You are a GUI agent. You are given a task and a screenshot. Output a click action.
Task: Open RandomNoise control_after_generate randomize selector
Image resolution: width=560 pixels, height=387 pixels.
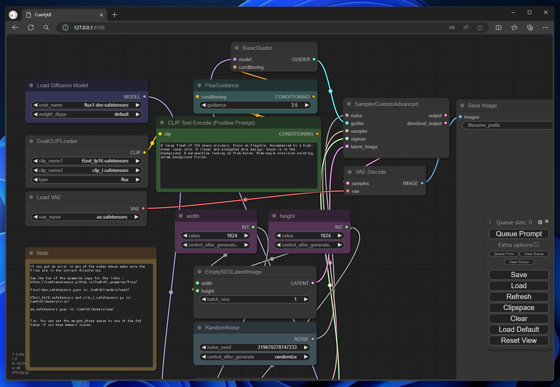[x=255, y=357]
